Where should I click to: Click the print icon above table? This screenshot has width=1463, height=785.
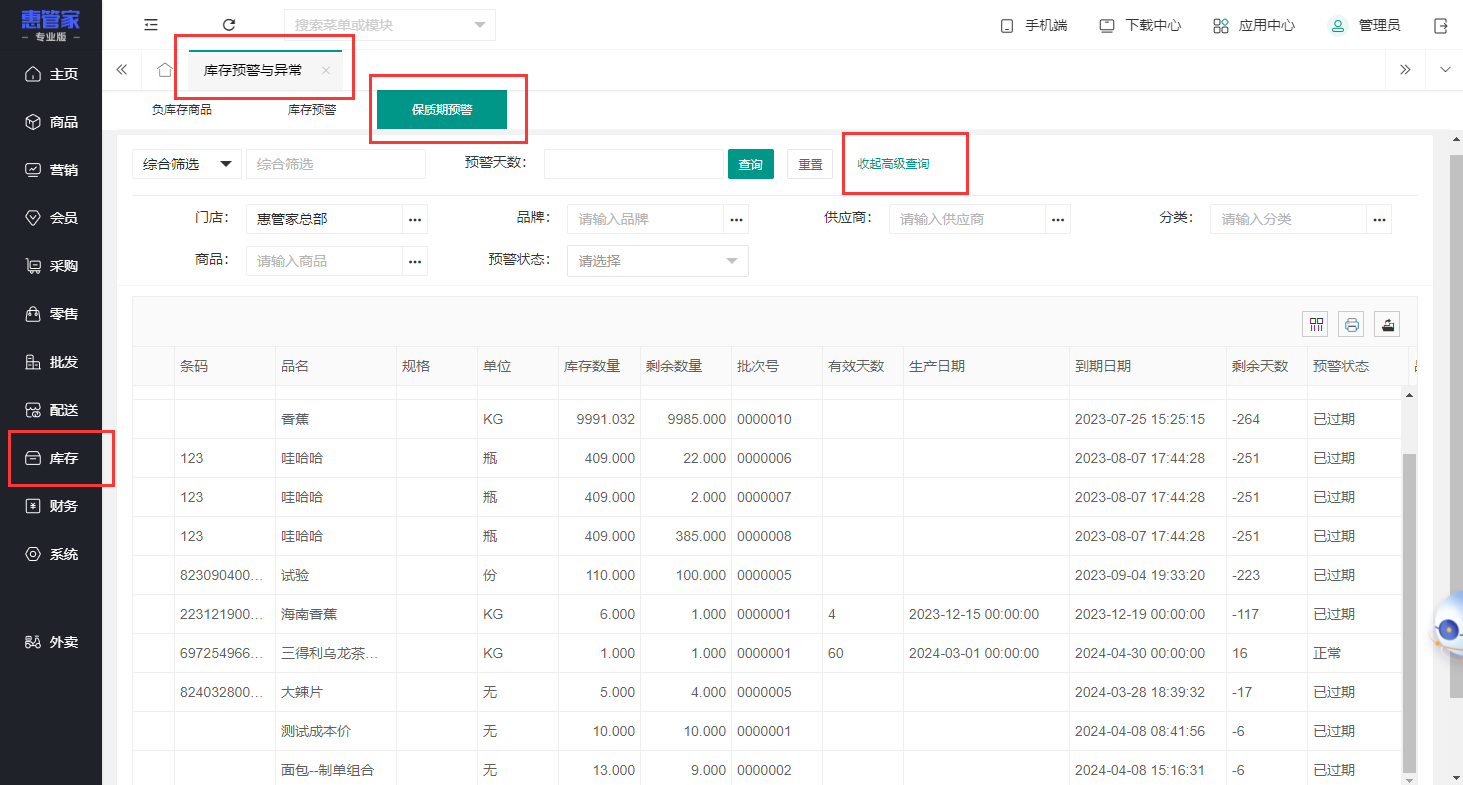pos(1352,324)
